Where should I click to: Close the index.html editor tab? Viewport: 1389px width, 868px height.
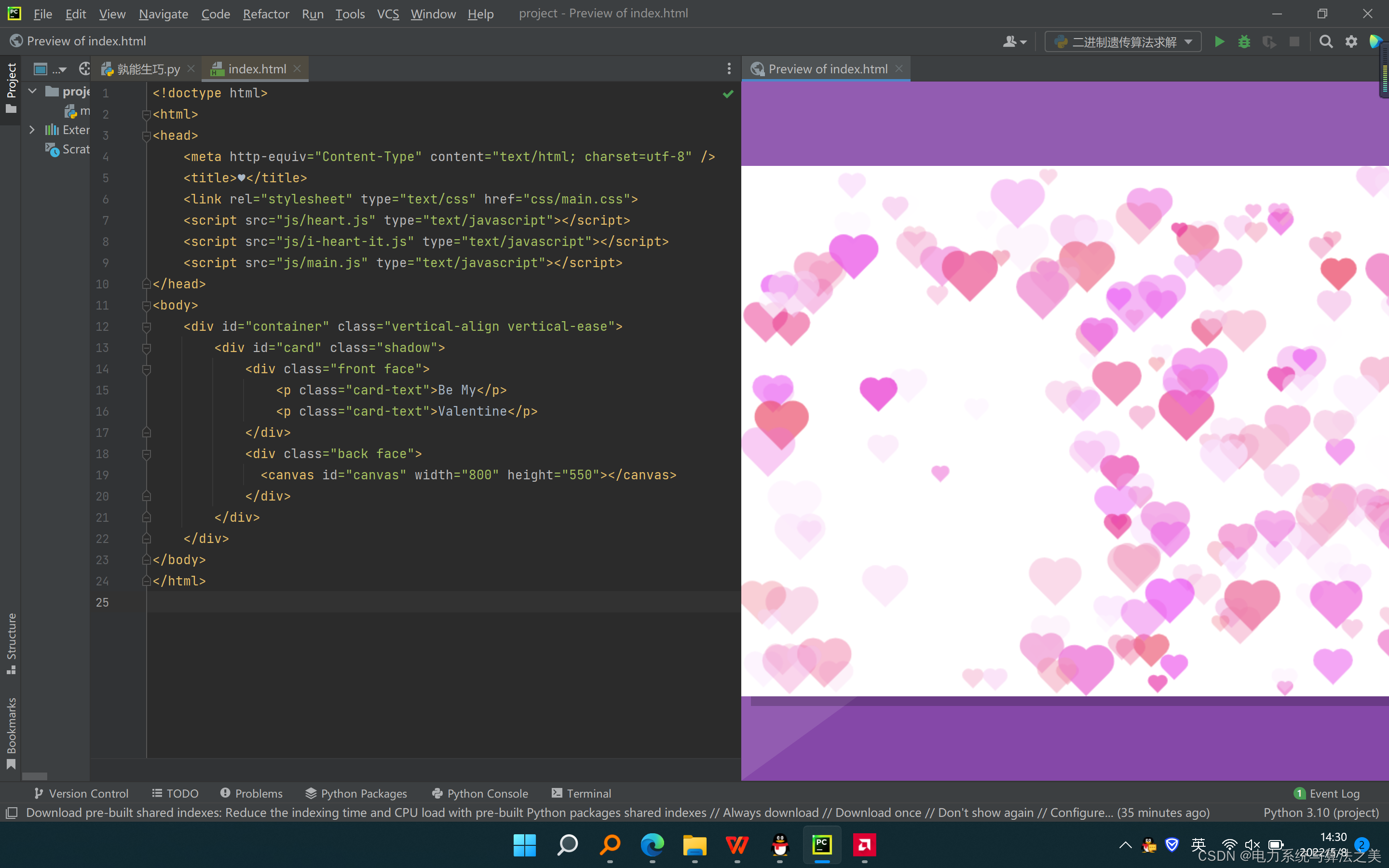pyautogui.click(x=297, y=68)
